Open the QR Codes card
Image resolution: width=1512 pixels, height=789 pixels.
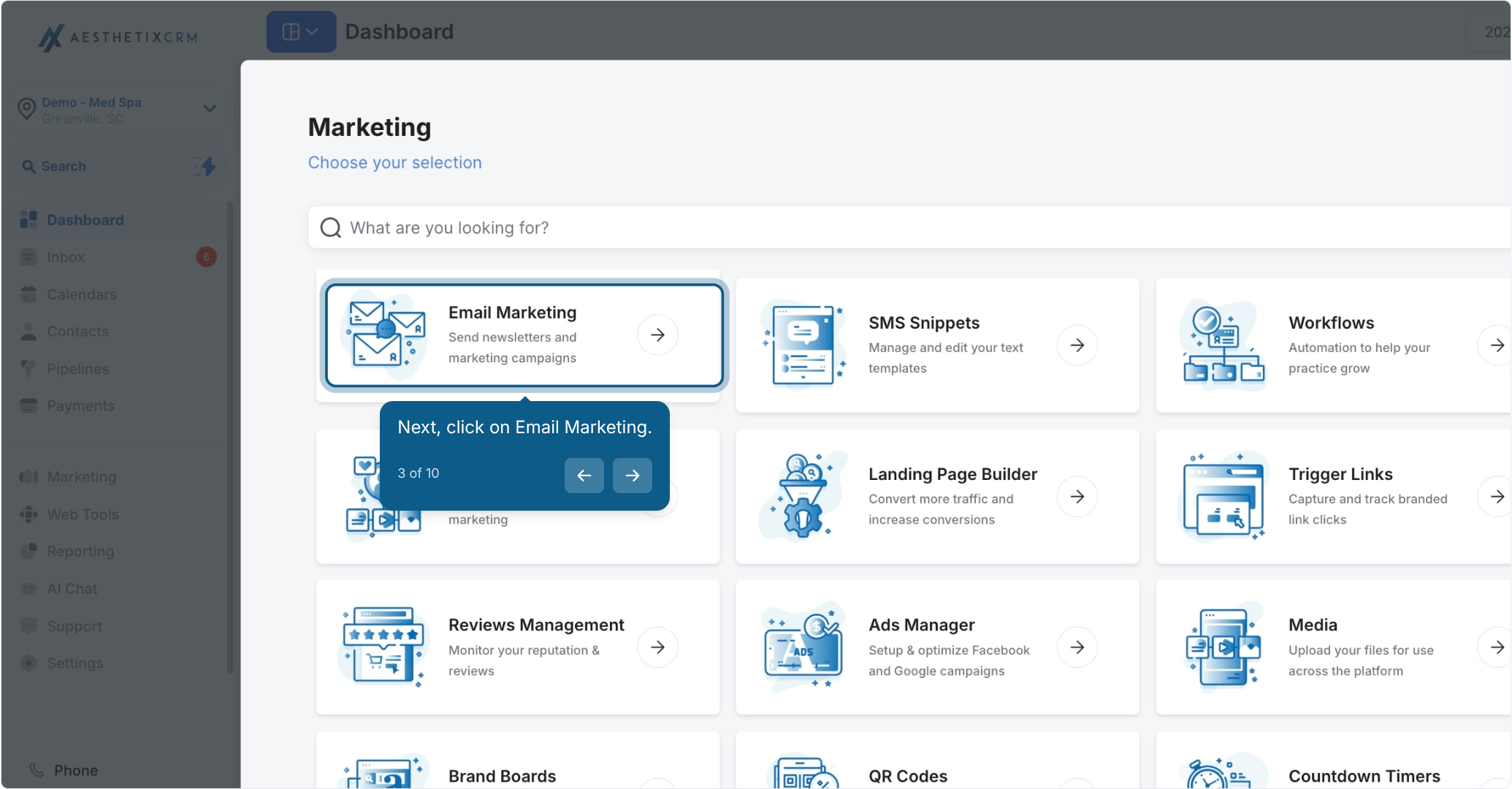pyautogui.click(x=937, y=761)
